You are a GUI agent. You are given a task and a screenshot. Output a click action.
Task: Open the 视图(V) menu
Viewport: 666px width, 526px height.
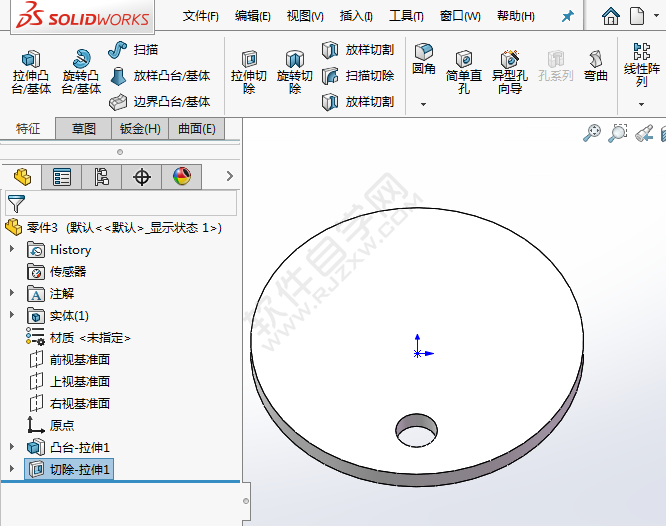305,16
